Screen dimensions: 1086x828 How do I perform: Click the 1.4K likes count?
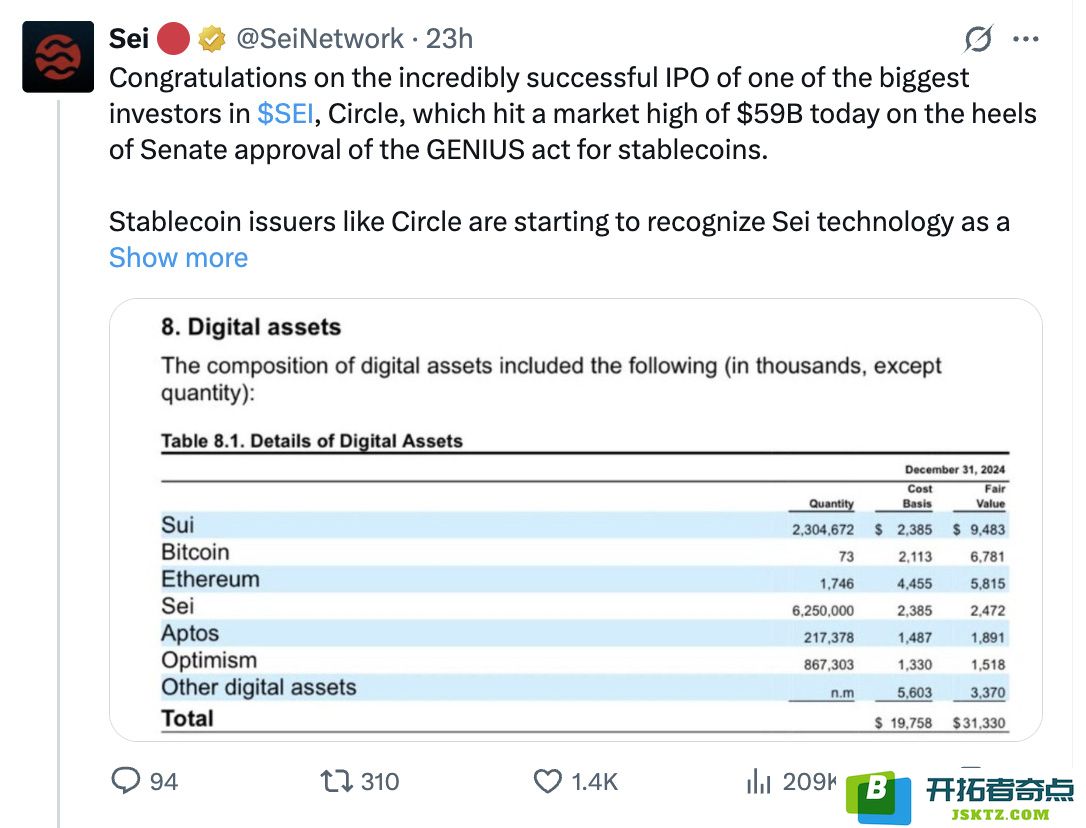(594, 782)
